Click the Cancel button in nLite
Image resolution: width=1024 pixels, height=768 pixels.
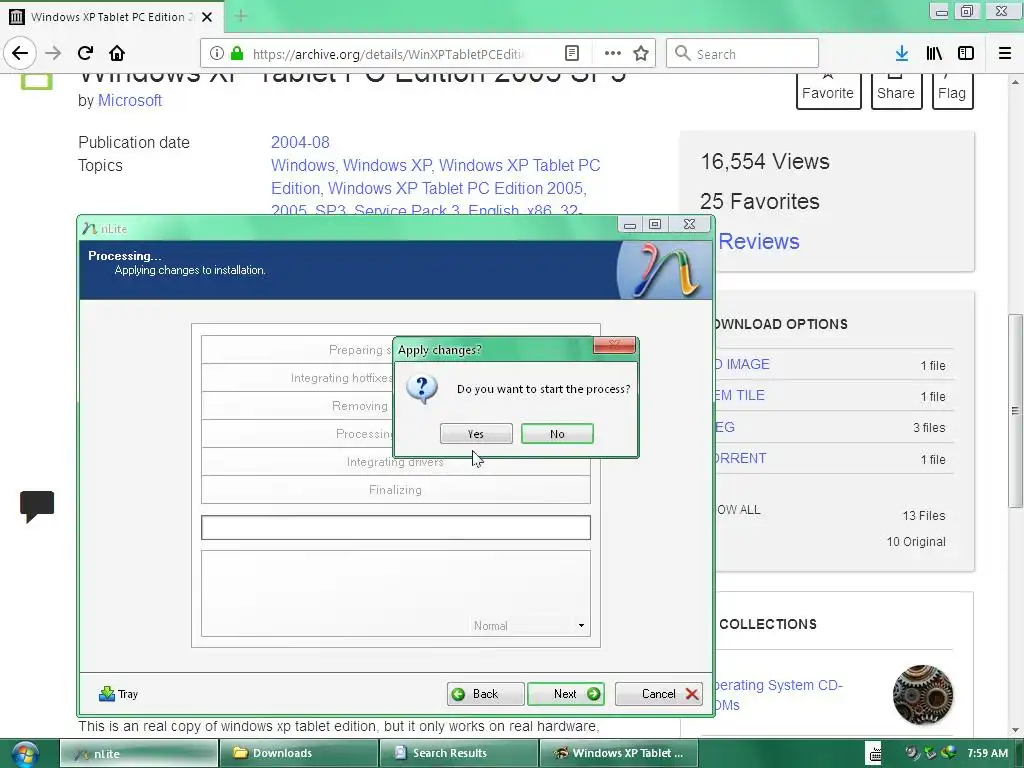point(659,694)
